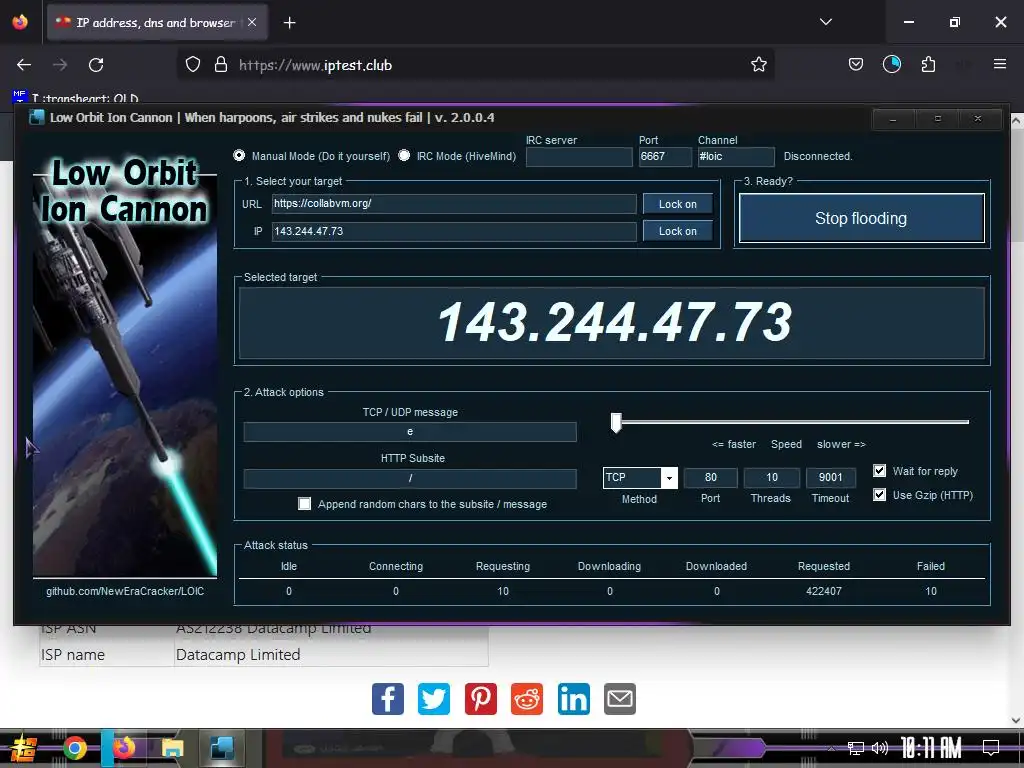
Task: Bookmark this page with the star
Action: point(758,65)
